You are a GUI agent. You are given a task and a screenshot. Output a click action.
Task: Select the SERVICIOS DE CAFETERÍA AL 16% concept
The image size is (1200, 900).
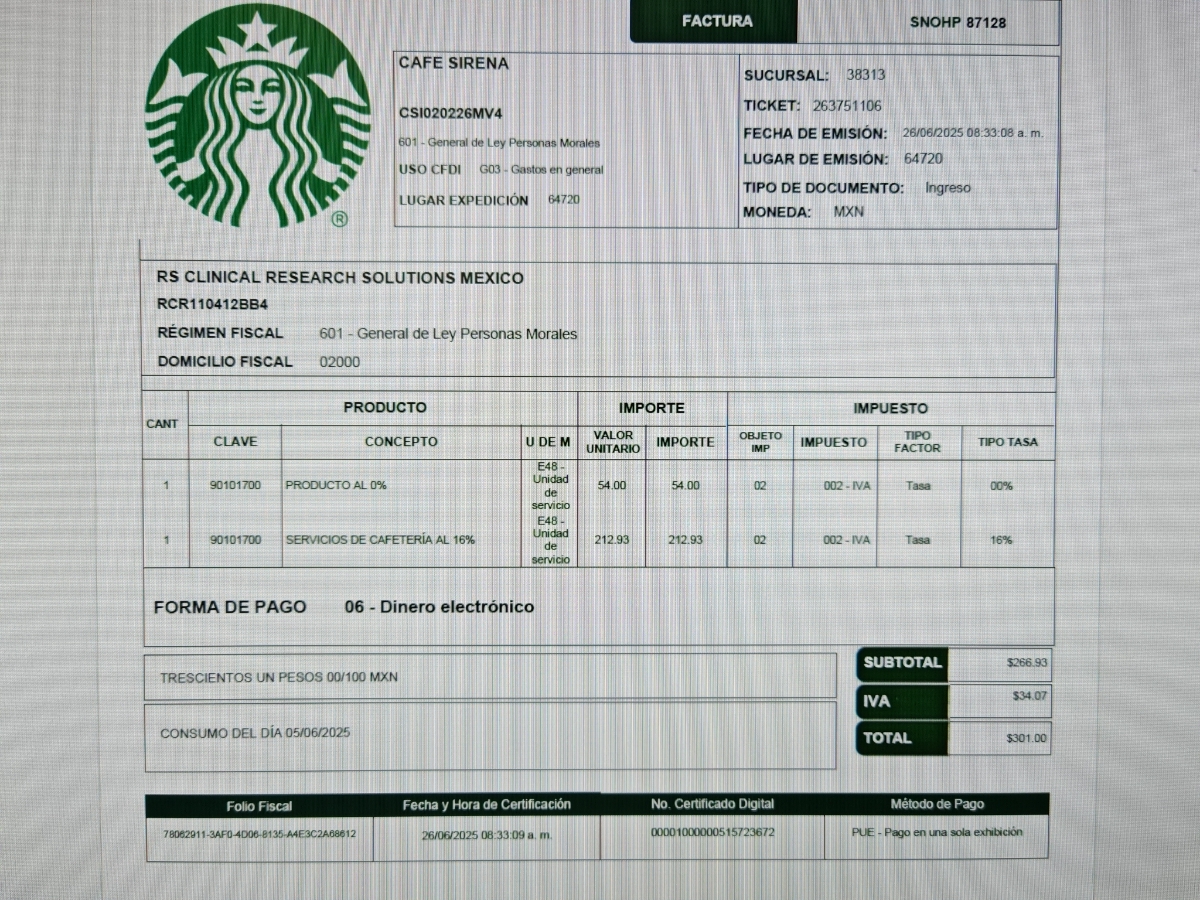click(380, 540)
